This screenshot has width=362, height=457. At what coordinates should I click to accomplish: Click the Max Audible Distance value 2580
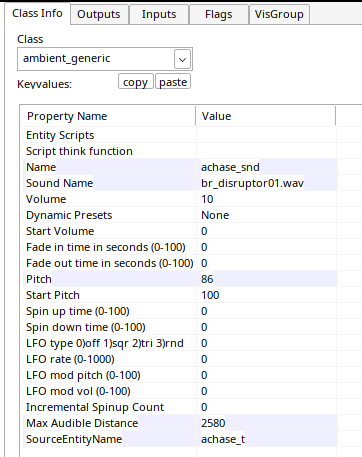213,423
